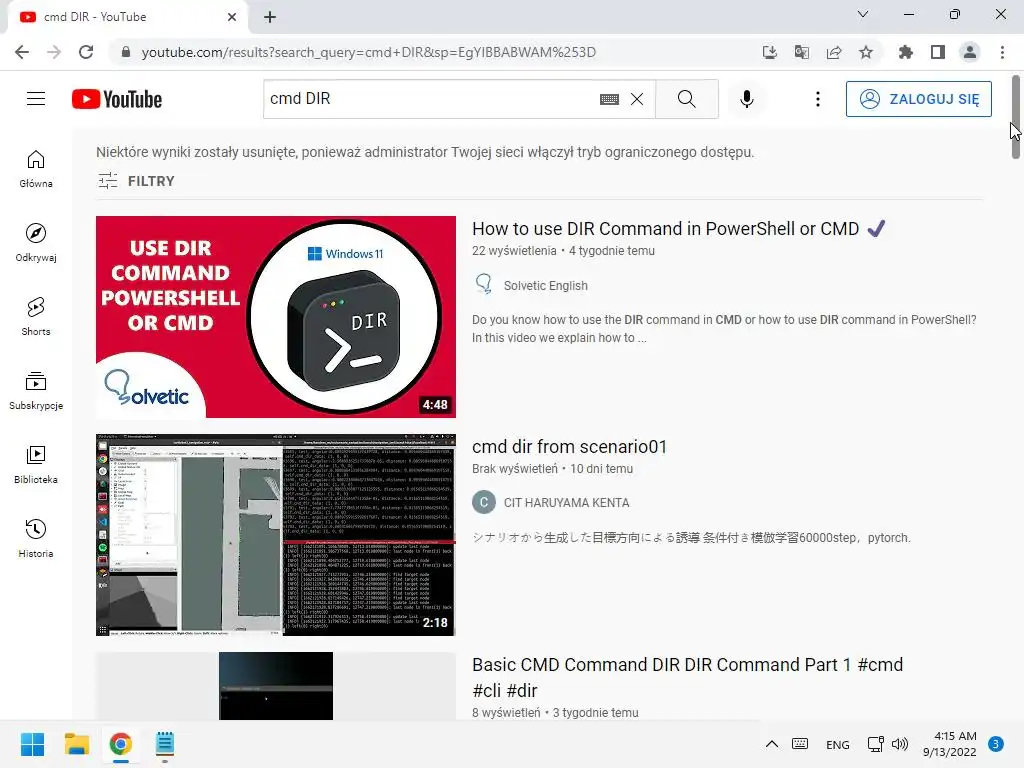
Task: Click the scenario01 video thumbnail
Action: point(276,534)
